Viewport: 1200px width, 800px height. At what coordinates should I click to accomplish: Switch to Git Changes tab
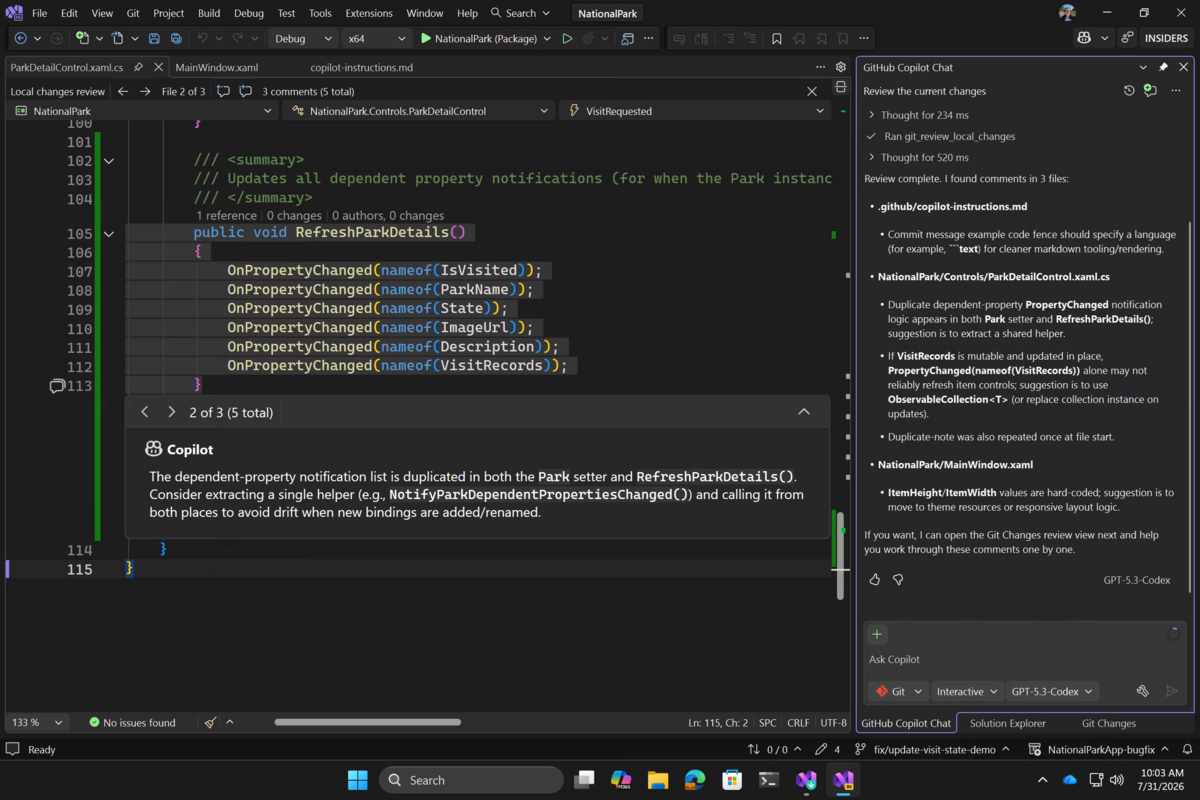[x=1108, y=723]
